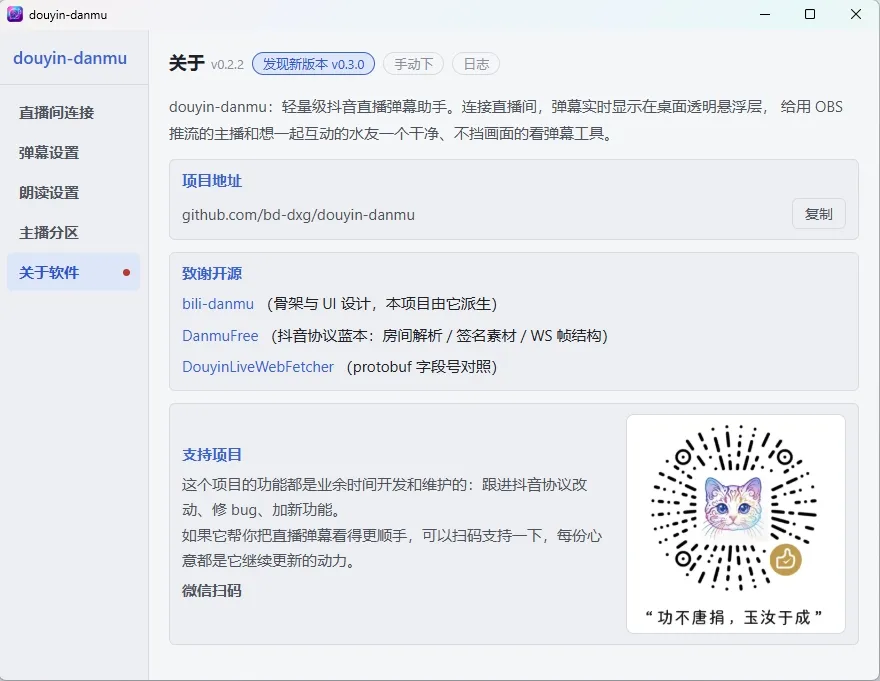Maximize the douyin-danmu window
880x681 pixels.
click(x=810, y=14)
